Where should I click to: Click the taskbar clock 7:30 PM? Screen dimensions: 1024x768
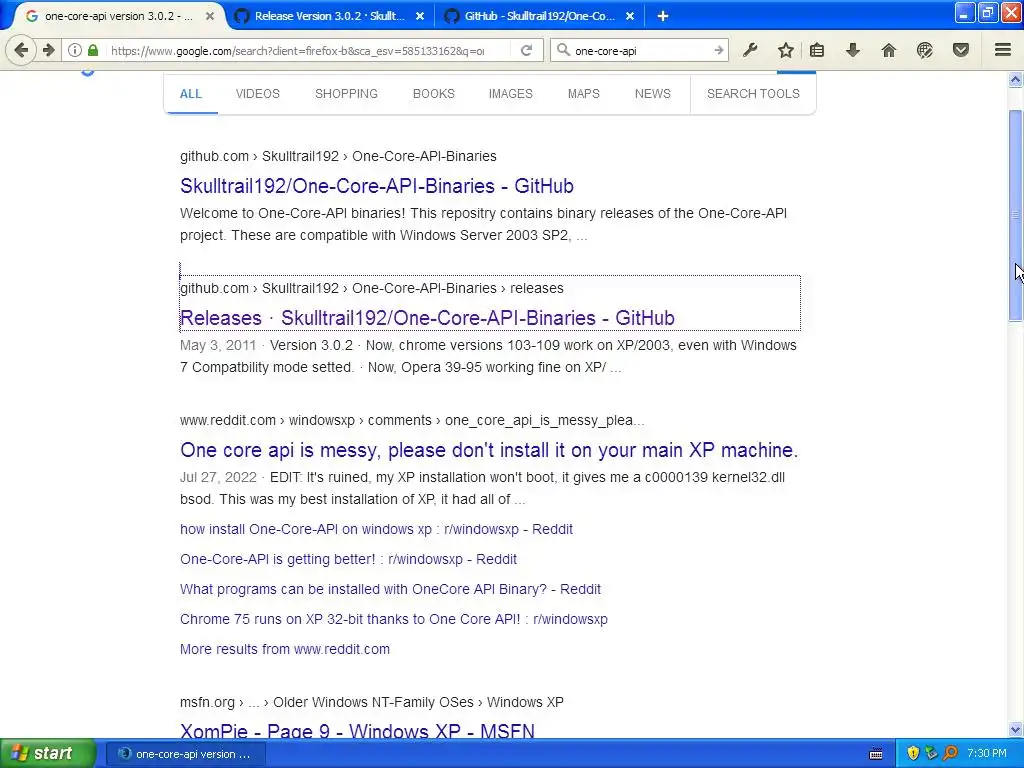point(987,754)
